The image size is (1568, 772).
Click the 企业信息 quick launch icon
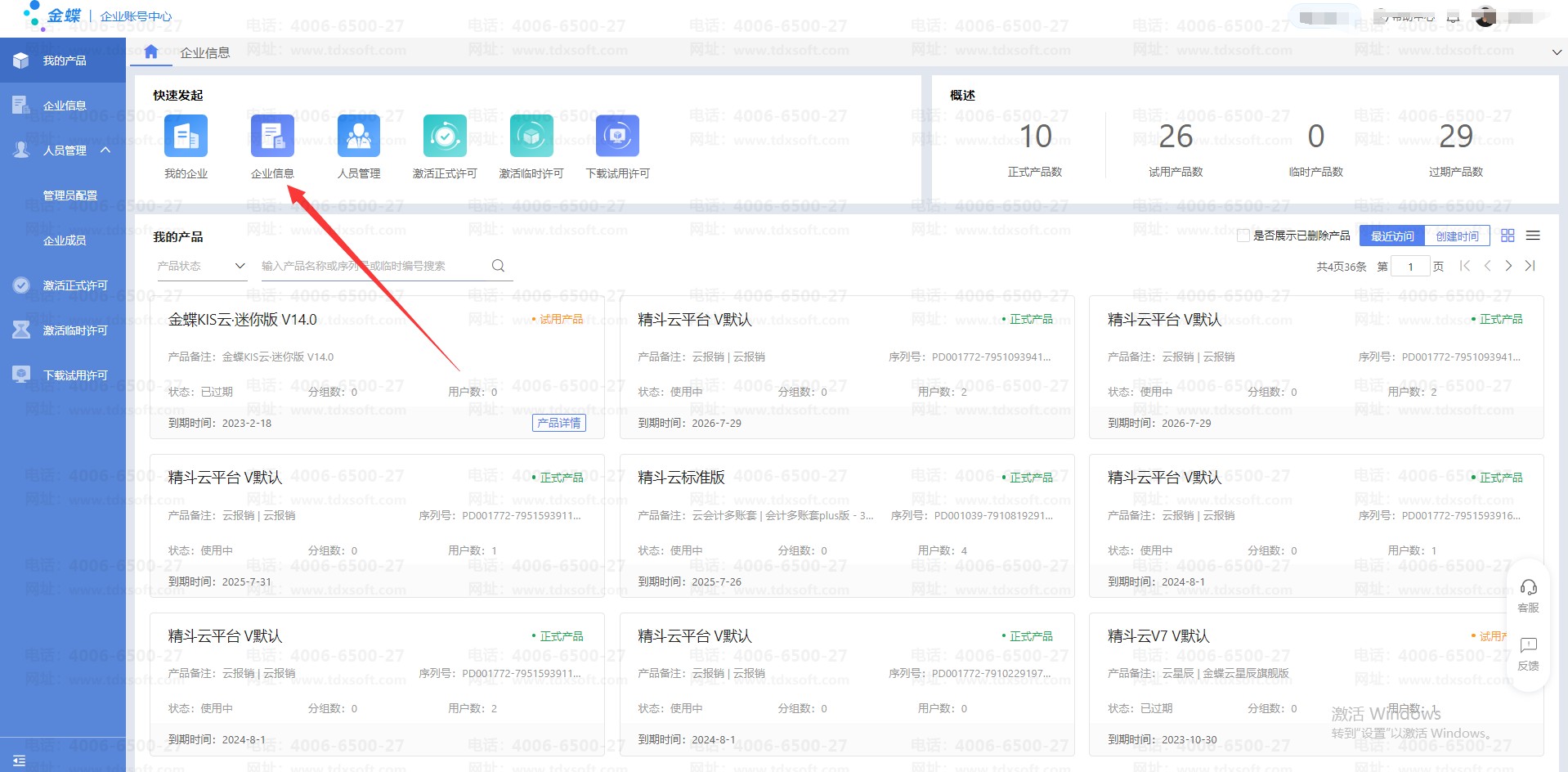coord(272,136)
